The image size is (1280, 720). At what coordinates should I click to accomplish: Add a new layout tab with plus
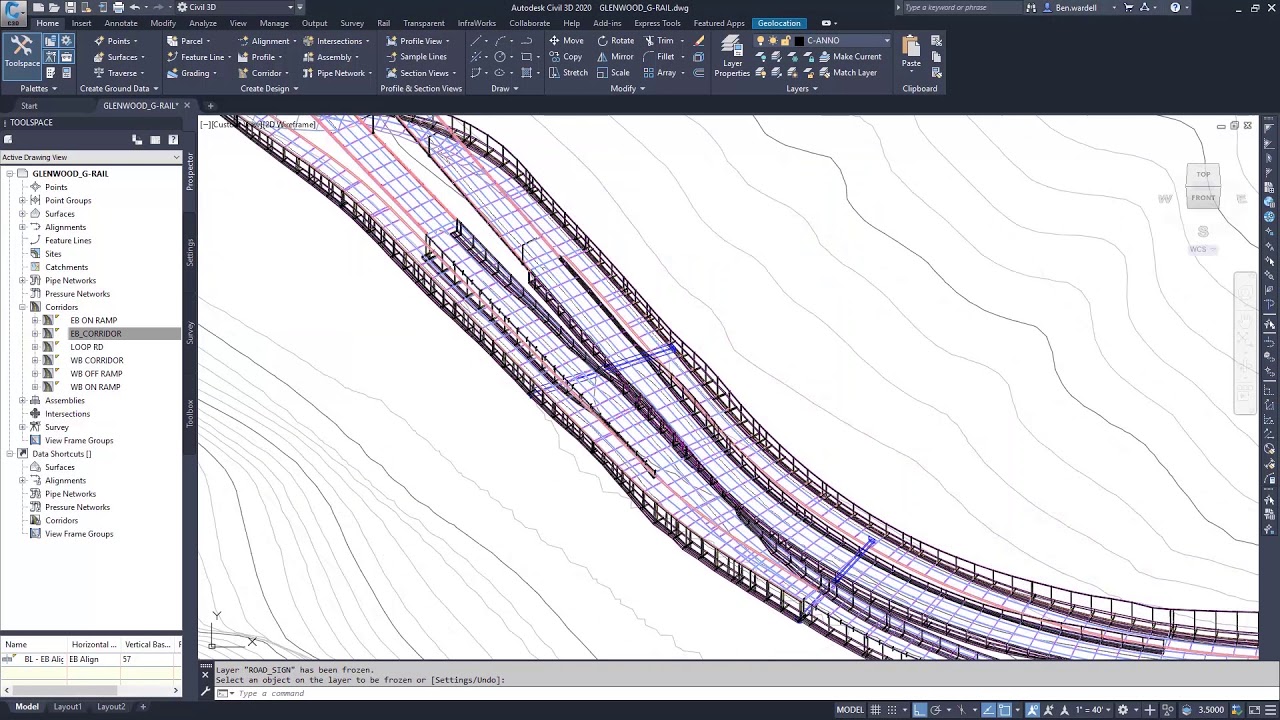[x=142, y=707]
